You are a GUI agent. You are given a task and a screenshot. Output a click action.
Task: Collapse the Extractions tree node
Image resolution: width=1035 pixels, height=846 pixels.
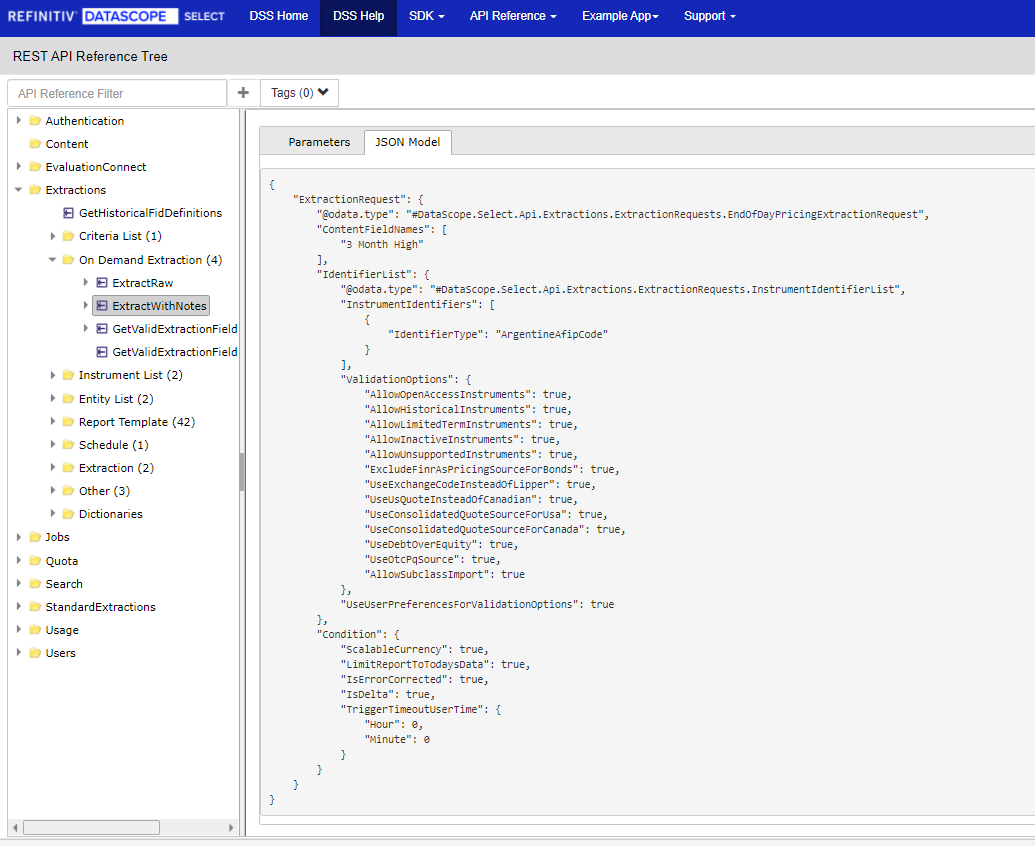pyautogui.click(x=18, y=190)
